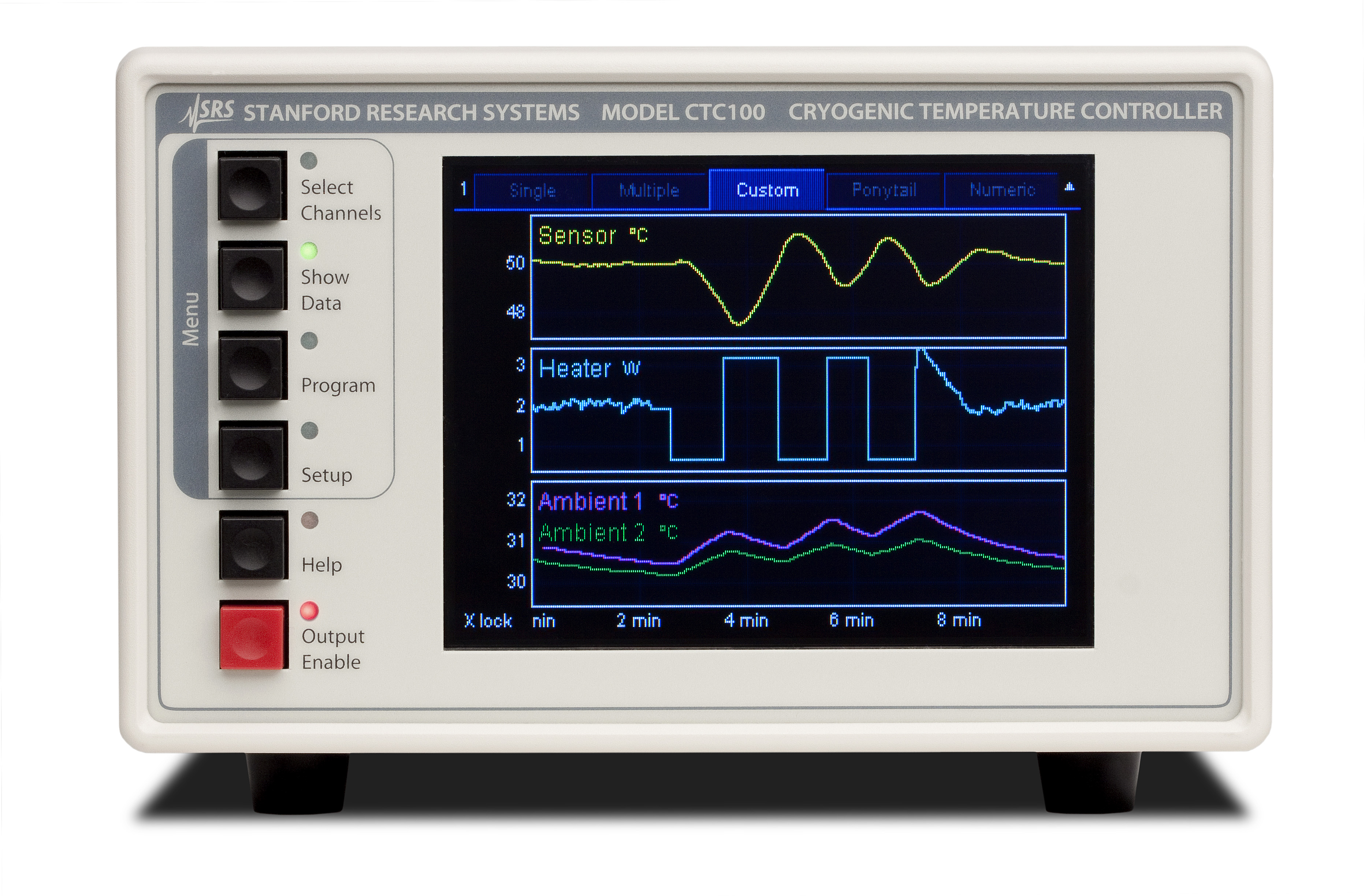The width and height of the screenshot is (1365, 896).
Task: Push the red Output Enable button
Action: [253, 635]
